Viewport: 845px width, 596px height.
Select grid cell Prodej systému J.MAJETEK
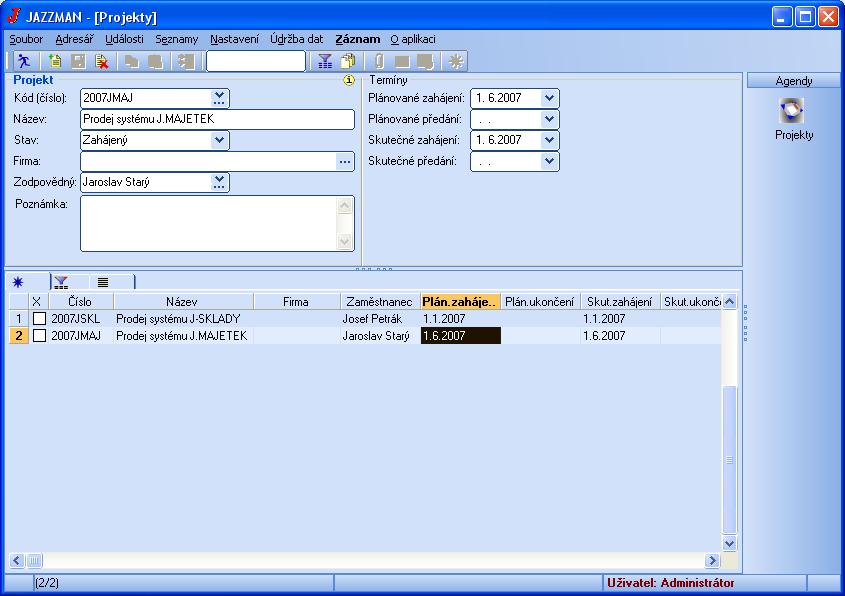[x=183, y=336]
